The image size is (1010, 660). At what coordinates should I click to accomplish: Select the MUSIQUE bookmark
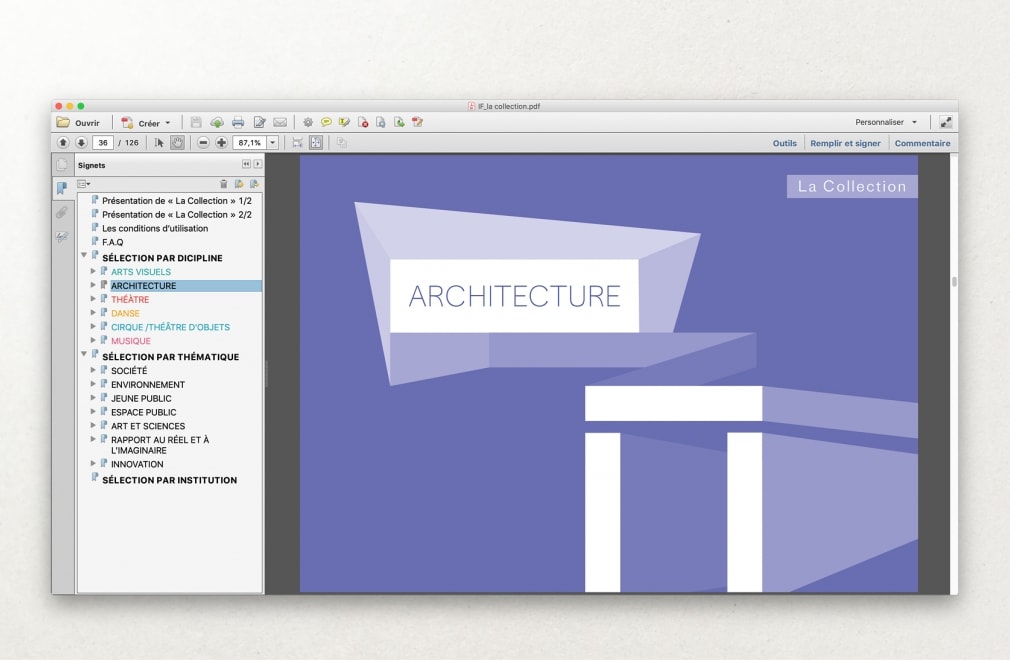(131, 341)
